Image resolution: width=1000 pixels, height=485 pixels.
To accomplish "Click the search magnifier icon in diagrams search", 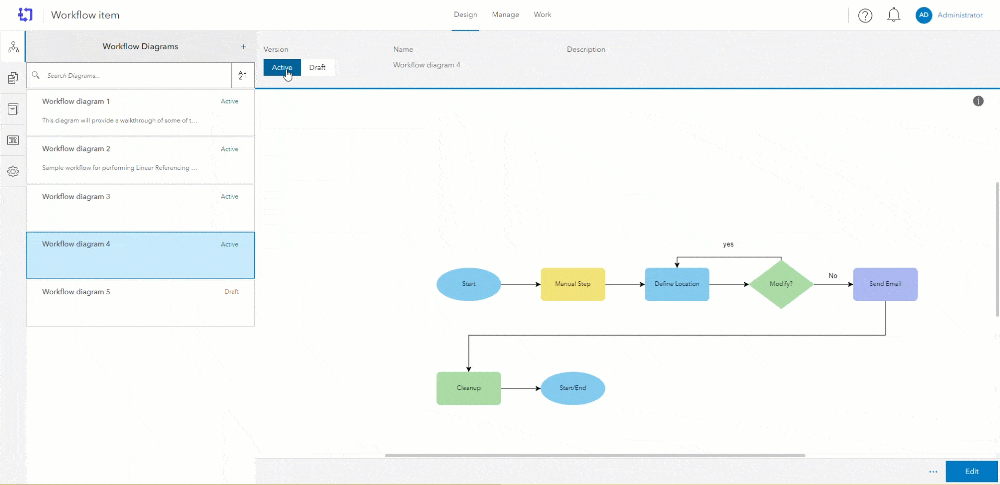I will click(36, 75).
